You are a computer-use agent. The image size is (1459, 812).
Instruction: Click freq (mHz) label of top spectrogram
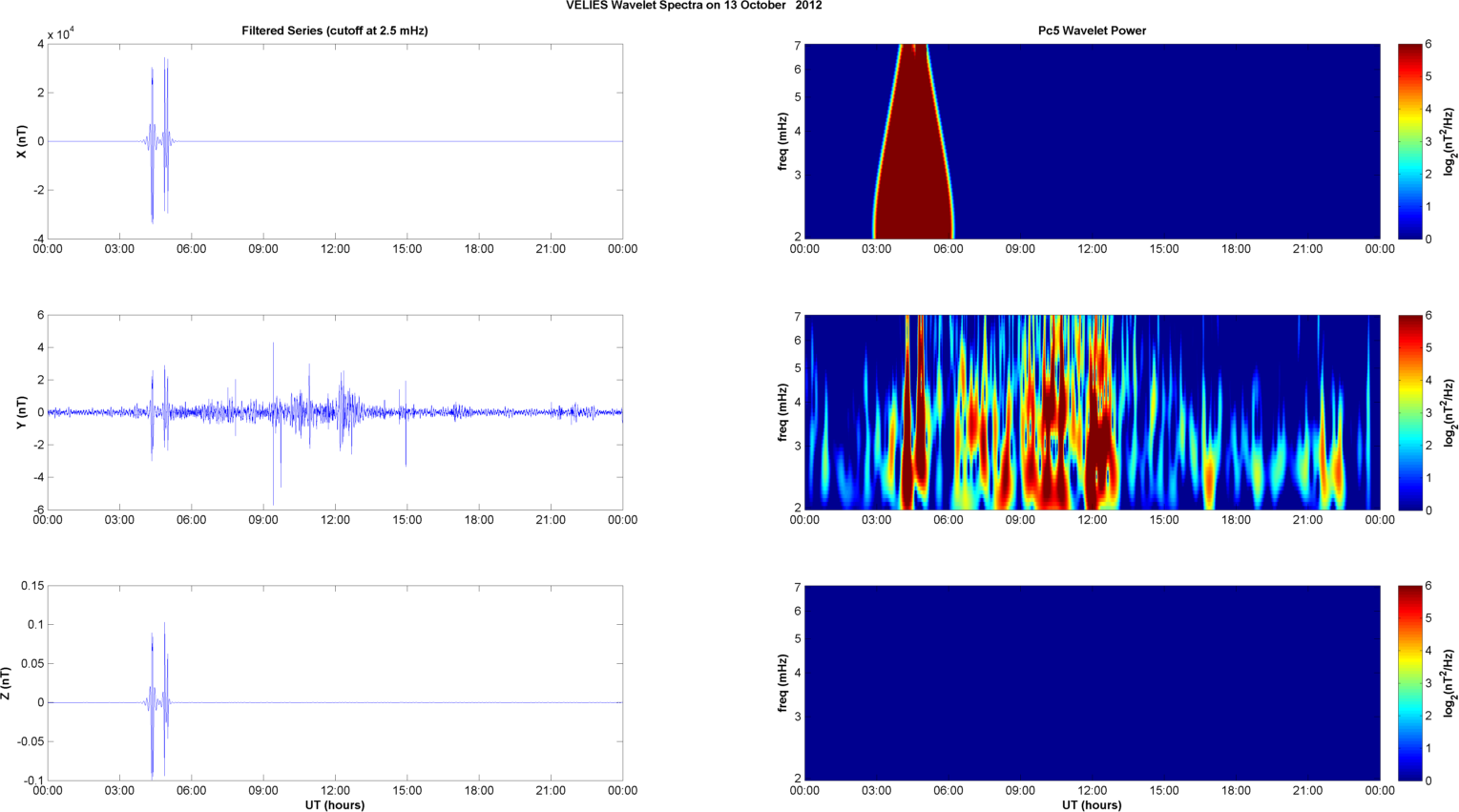coord(782,141)
